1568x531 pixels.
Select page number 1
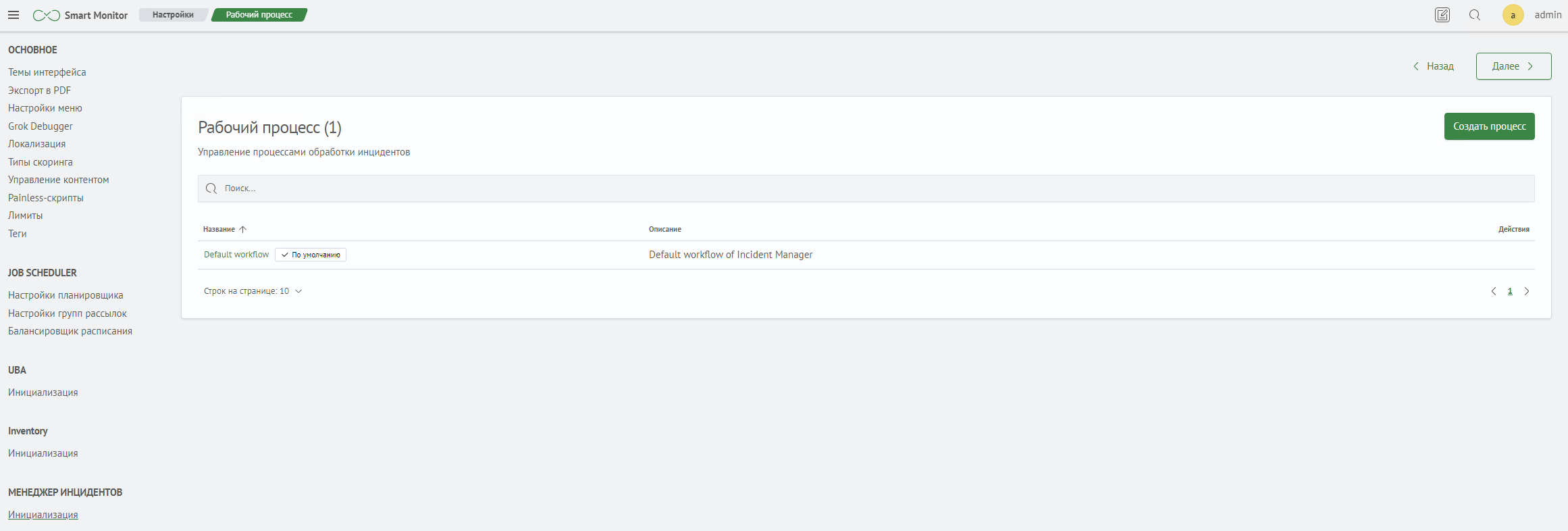point(1510,291)
